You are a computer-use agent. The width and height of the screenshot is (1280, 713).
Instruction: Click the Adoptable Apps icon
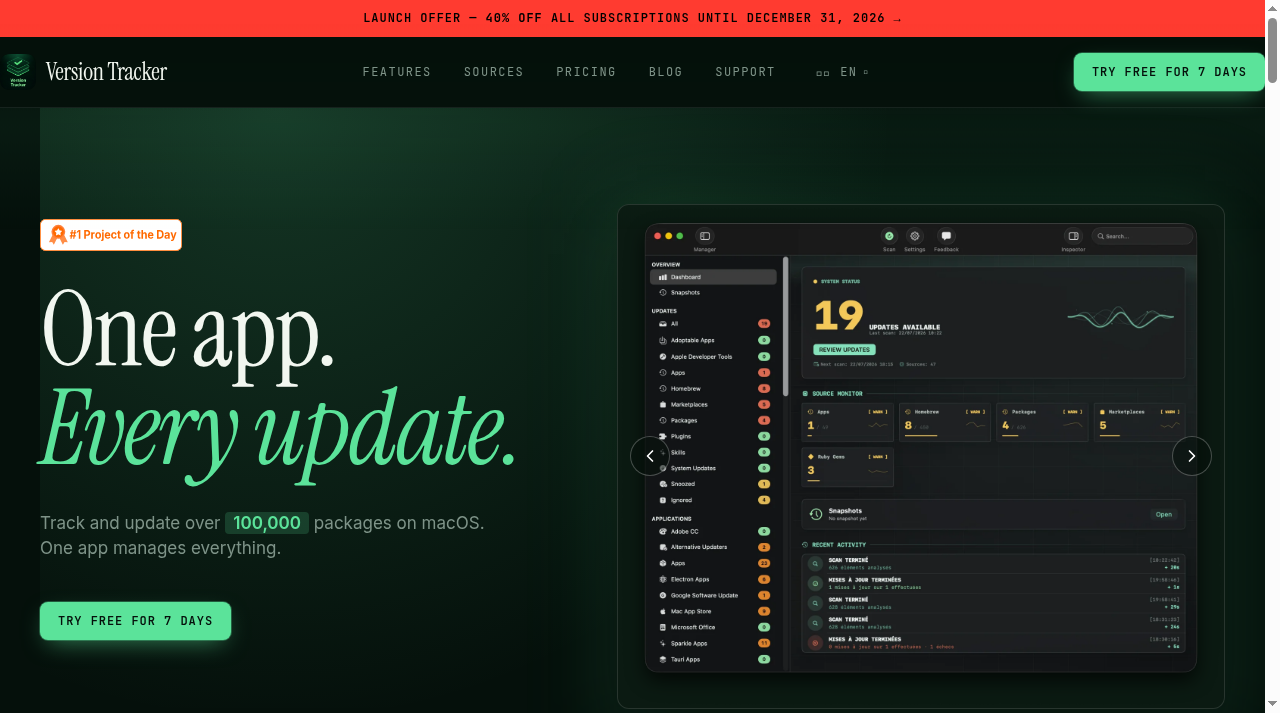pyautogui.click(x=662, y=340)
